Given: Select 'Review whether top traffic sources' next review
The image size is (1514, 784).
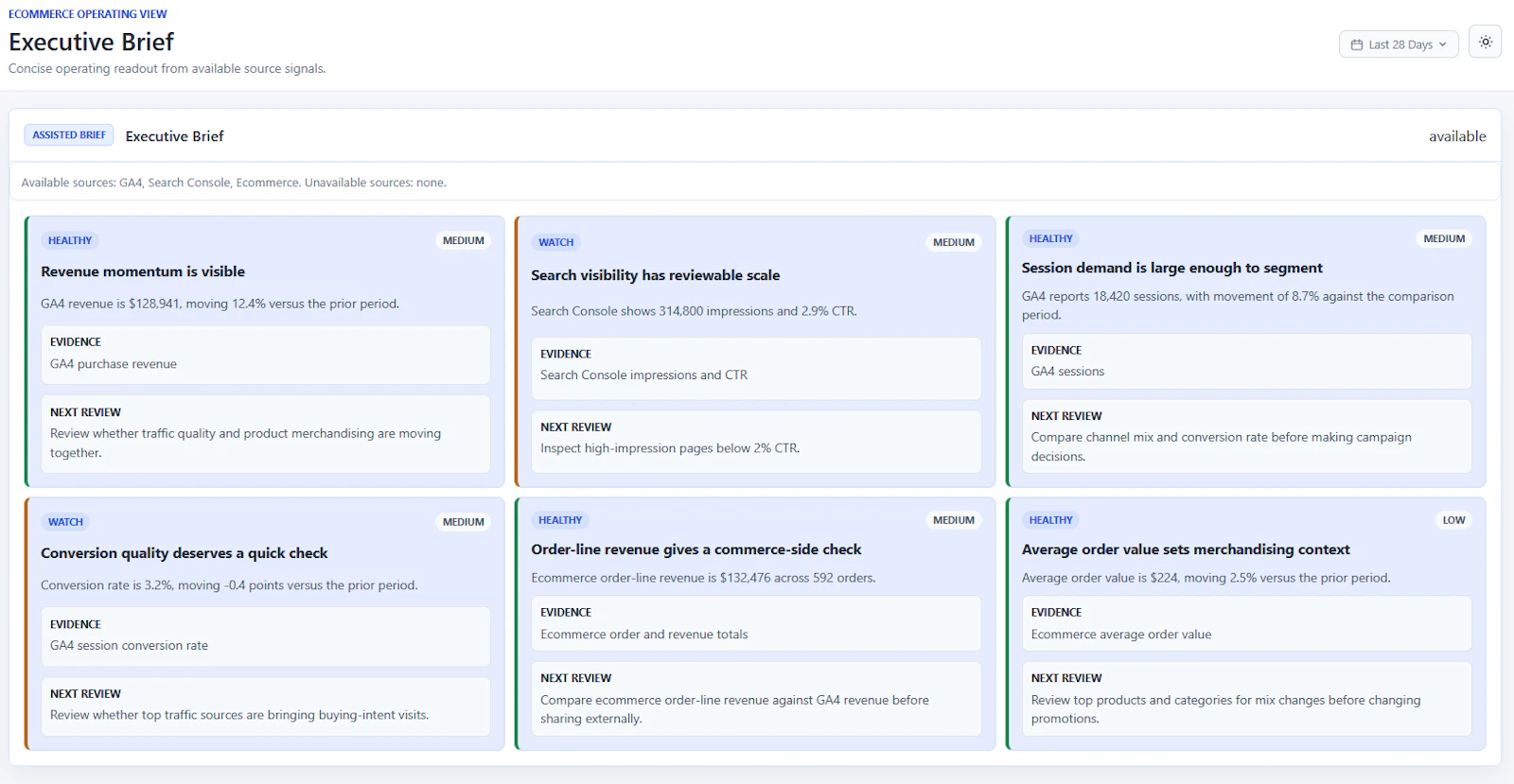Looking at the screenshot, I should [239, 715].
